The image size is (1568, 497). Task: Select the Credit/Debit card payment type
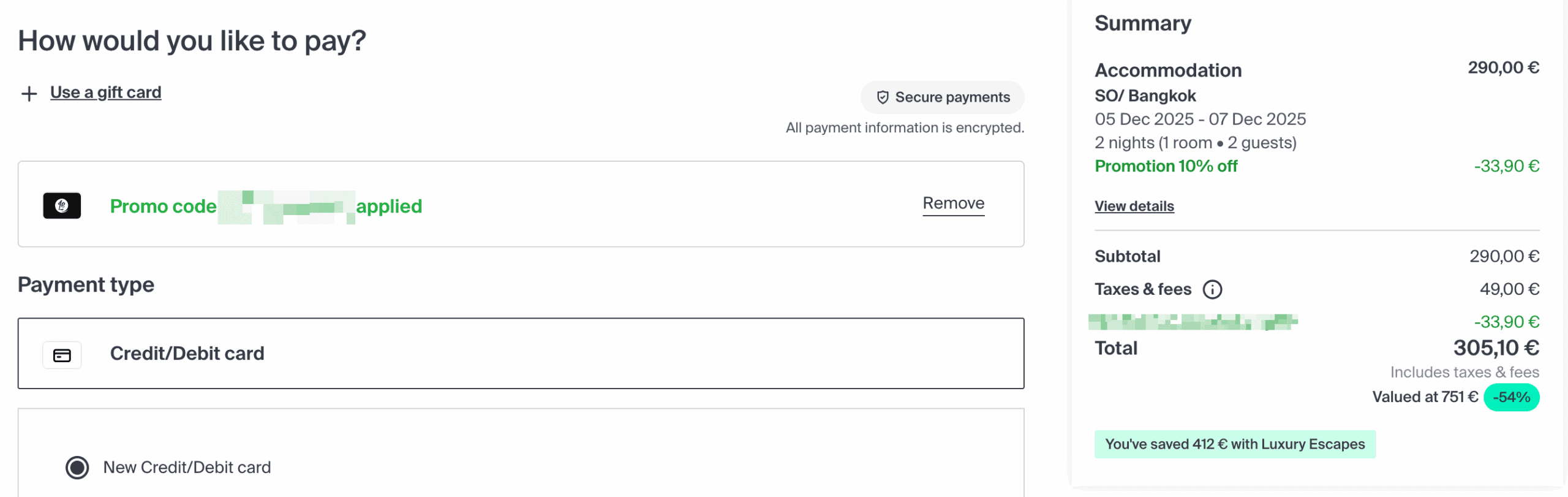pos(521,354)
